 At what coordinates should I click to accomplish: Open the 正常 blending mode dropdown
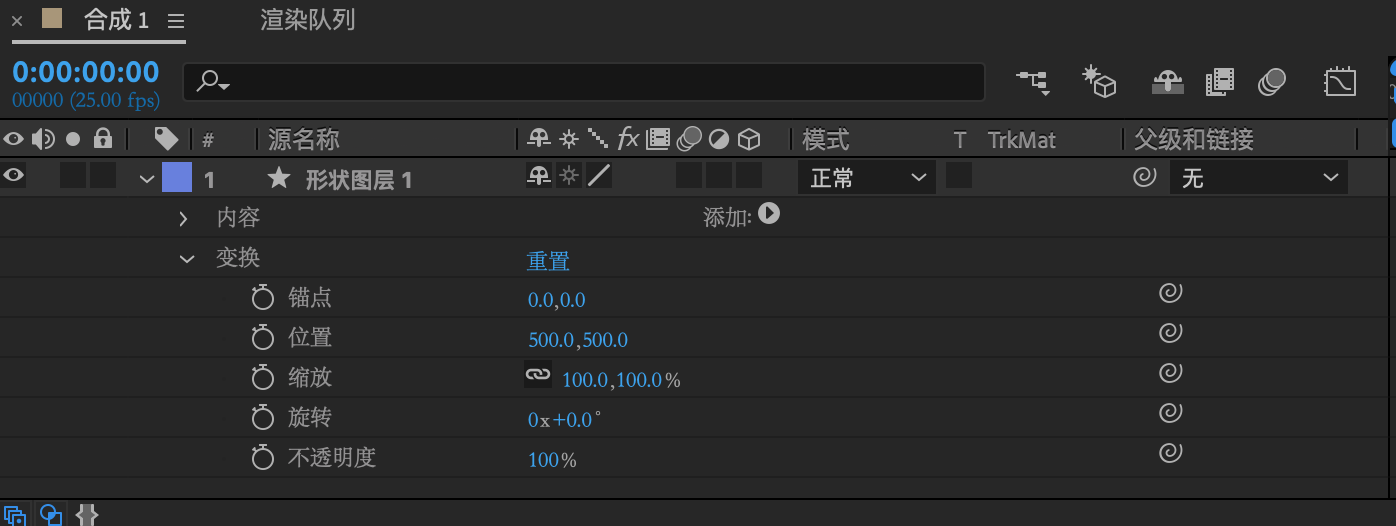866,178
